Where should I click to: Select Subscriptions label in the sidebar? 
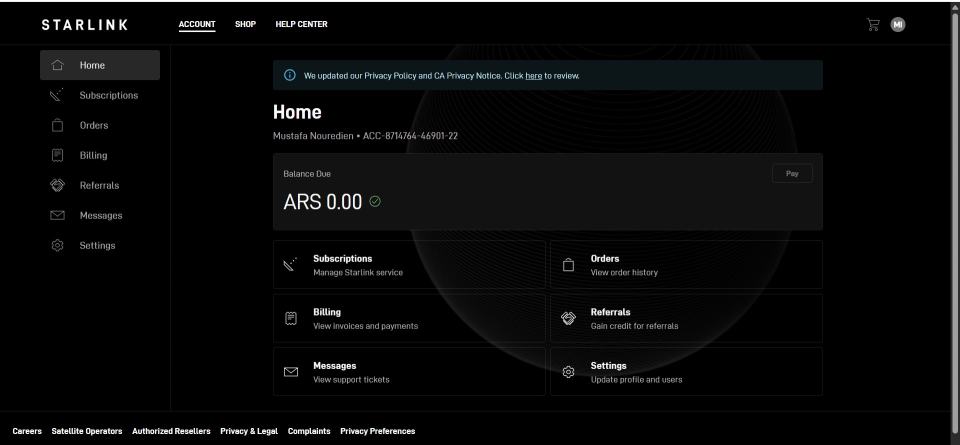pyautogui.click(x=109, y=95)
